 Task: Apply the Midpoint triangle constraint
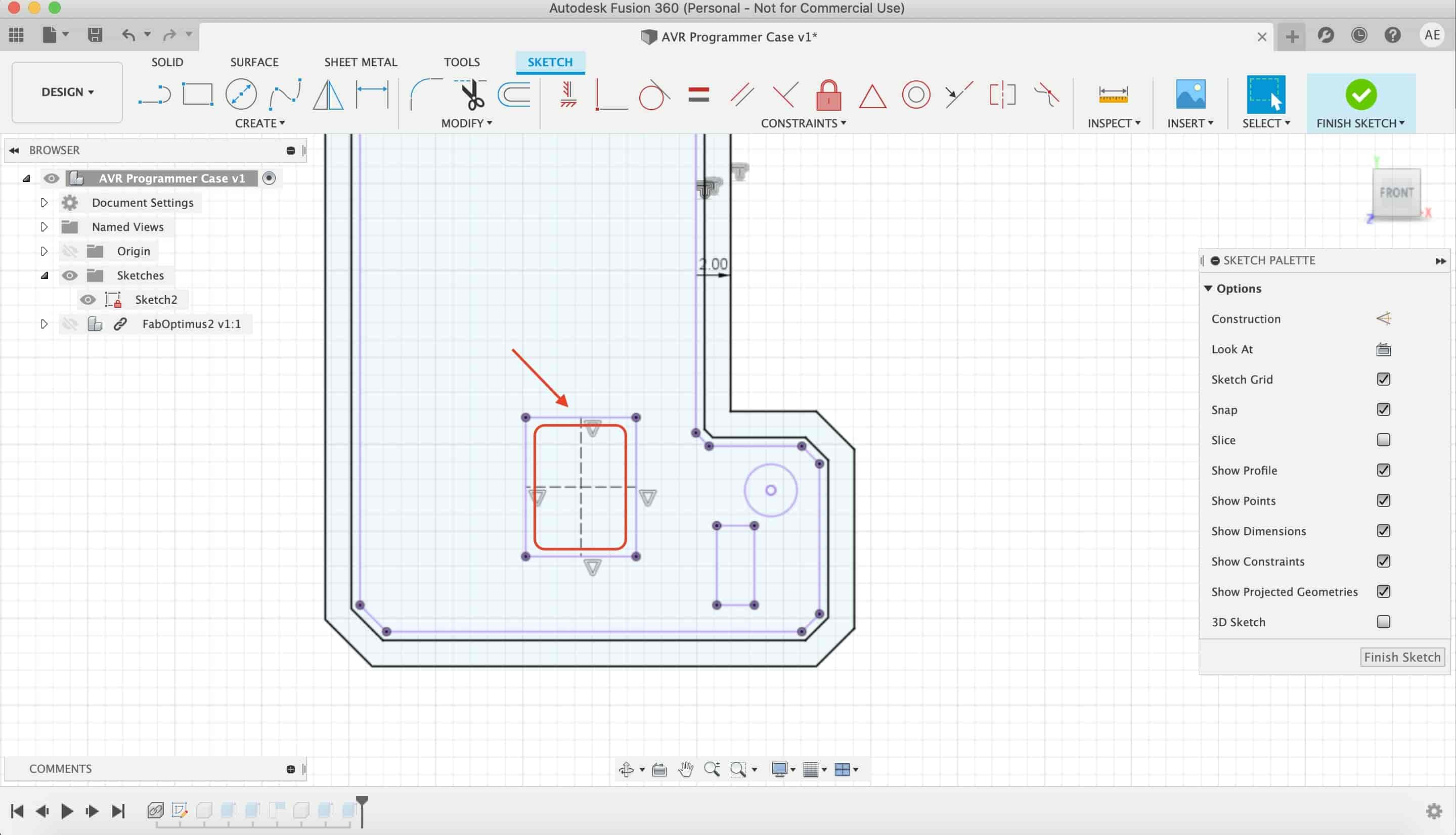872,96
